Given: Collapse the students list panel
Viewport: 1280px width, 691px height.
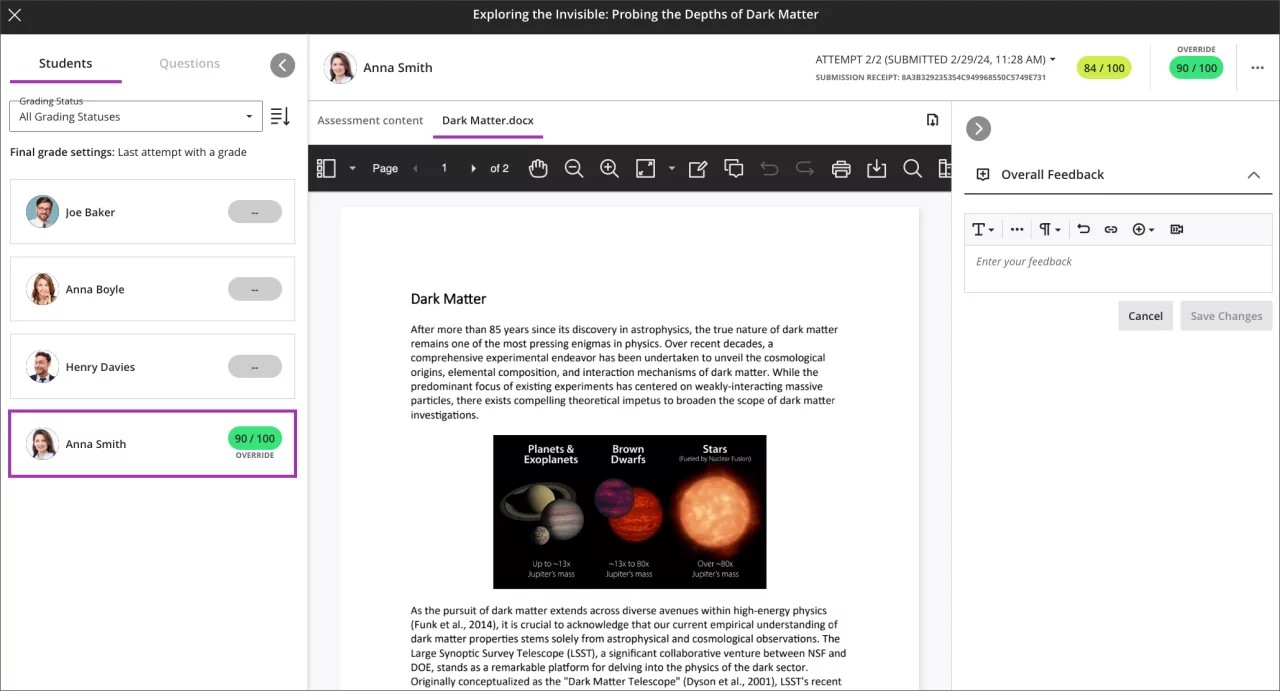Looking at the screenshot, I should [283, 65].
